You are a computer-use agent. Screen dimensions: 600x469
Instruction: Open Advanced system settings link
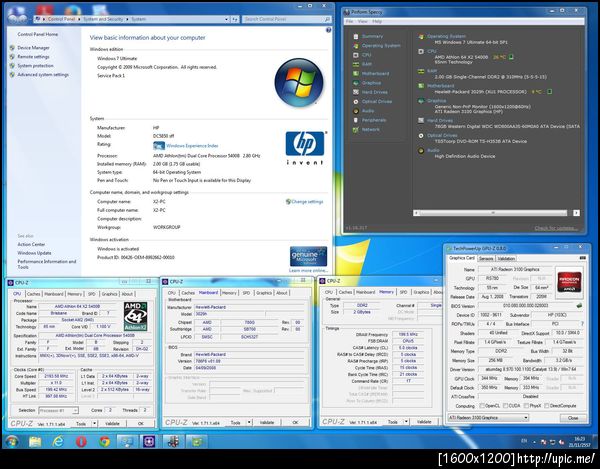pyautogui.click(x=43, y=75)
